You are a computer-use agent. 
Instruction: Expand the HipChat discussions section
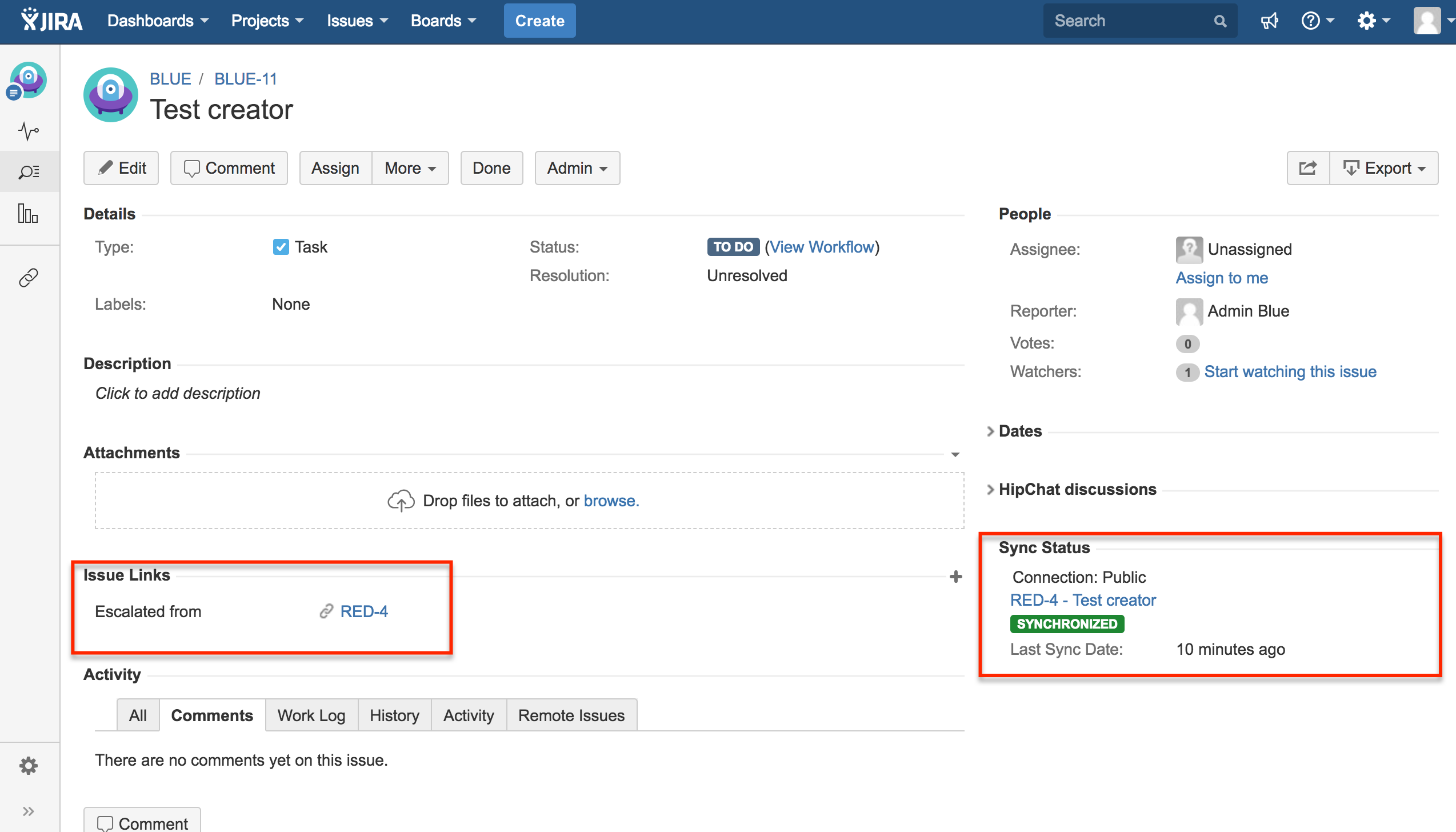coord(1077,490)
